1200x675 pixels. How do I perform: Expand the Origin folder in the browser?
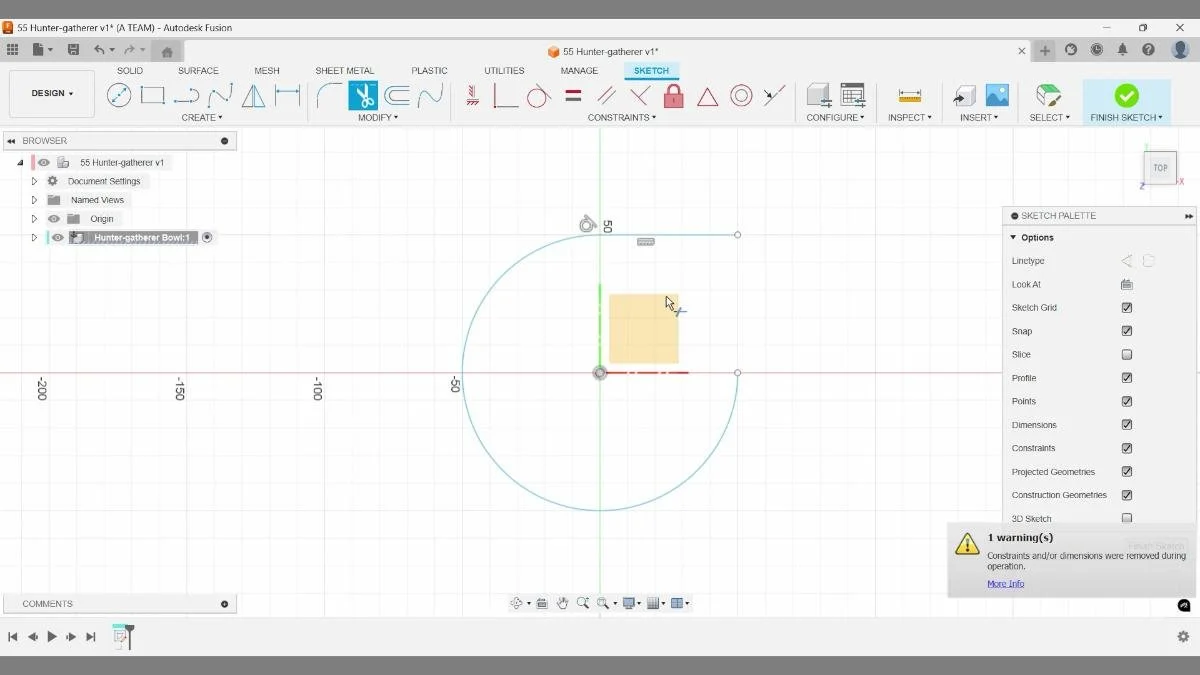[34, 218]
